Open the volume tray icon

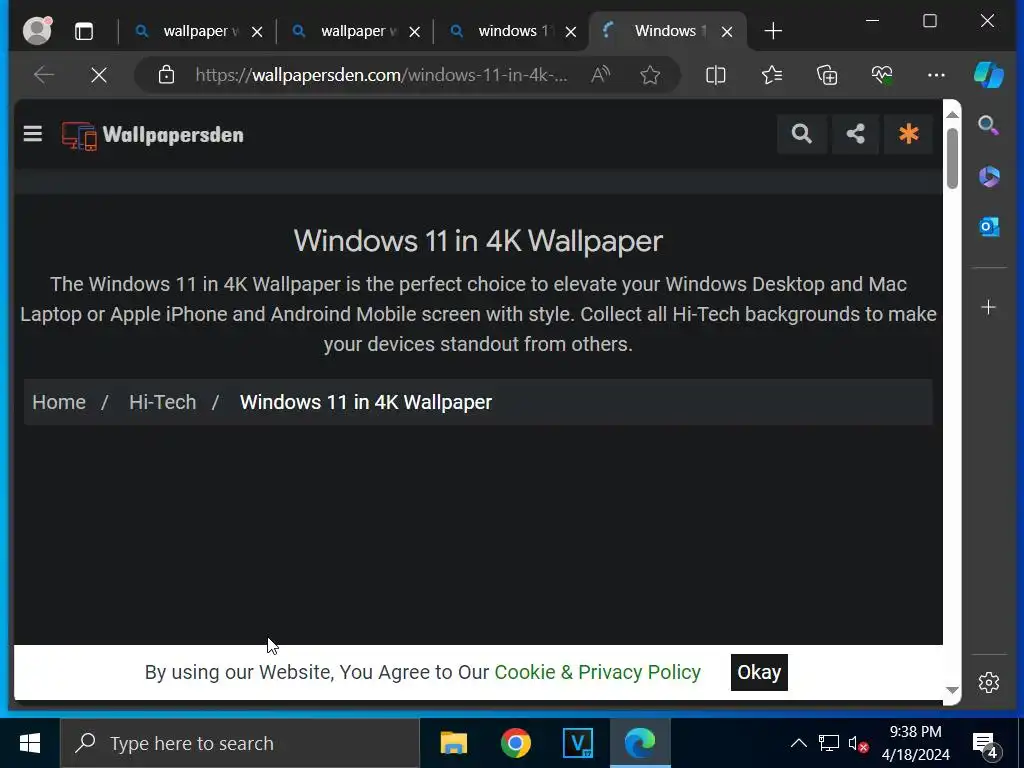857,743
